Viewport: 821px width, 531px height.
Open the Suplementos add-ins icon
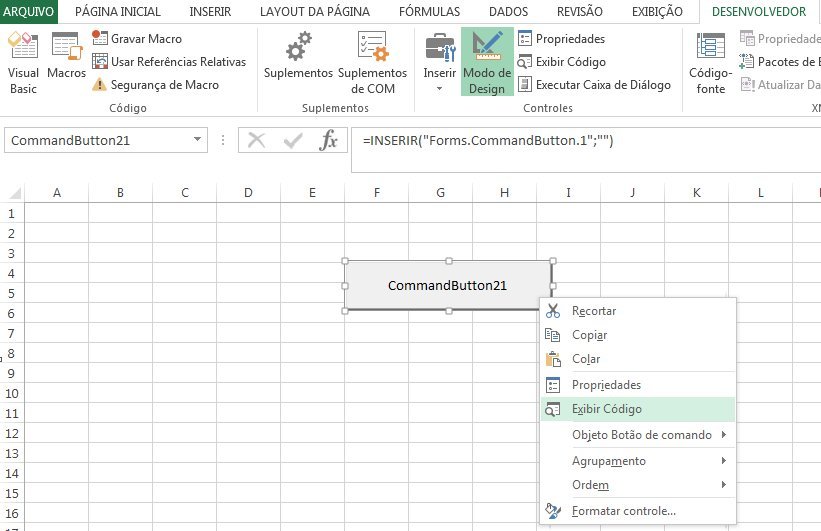tap(298, 62)
